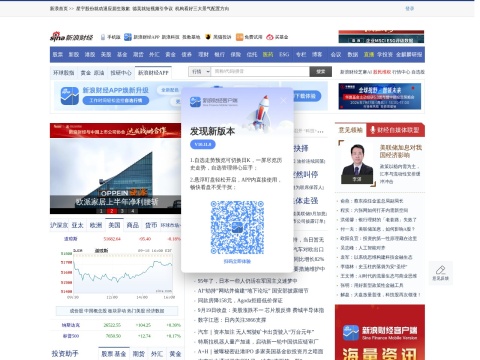Click the Sina Finance logo

pos(71,36)
